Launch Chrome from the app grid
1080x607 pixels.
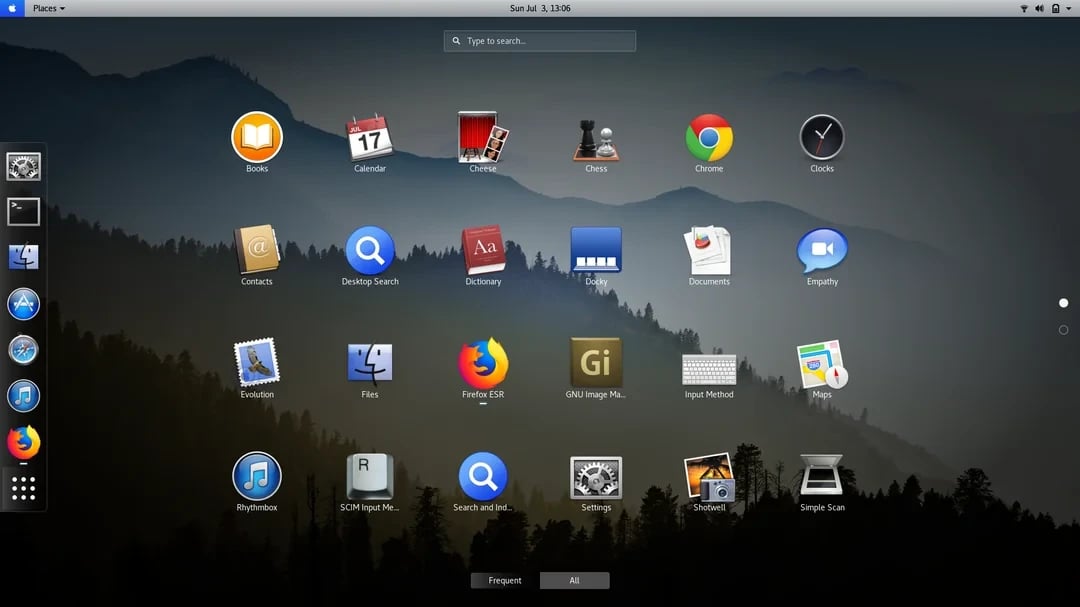pos(709,138)
